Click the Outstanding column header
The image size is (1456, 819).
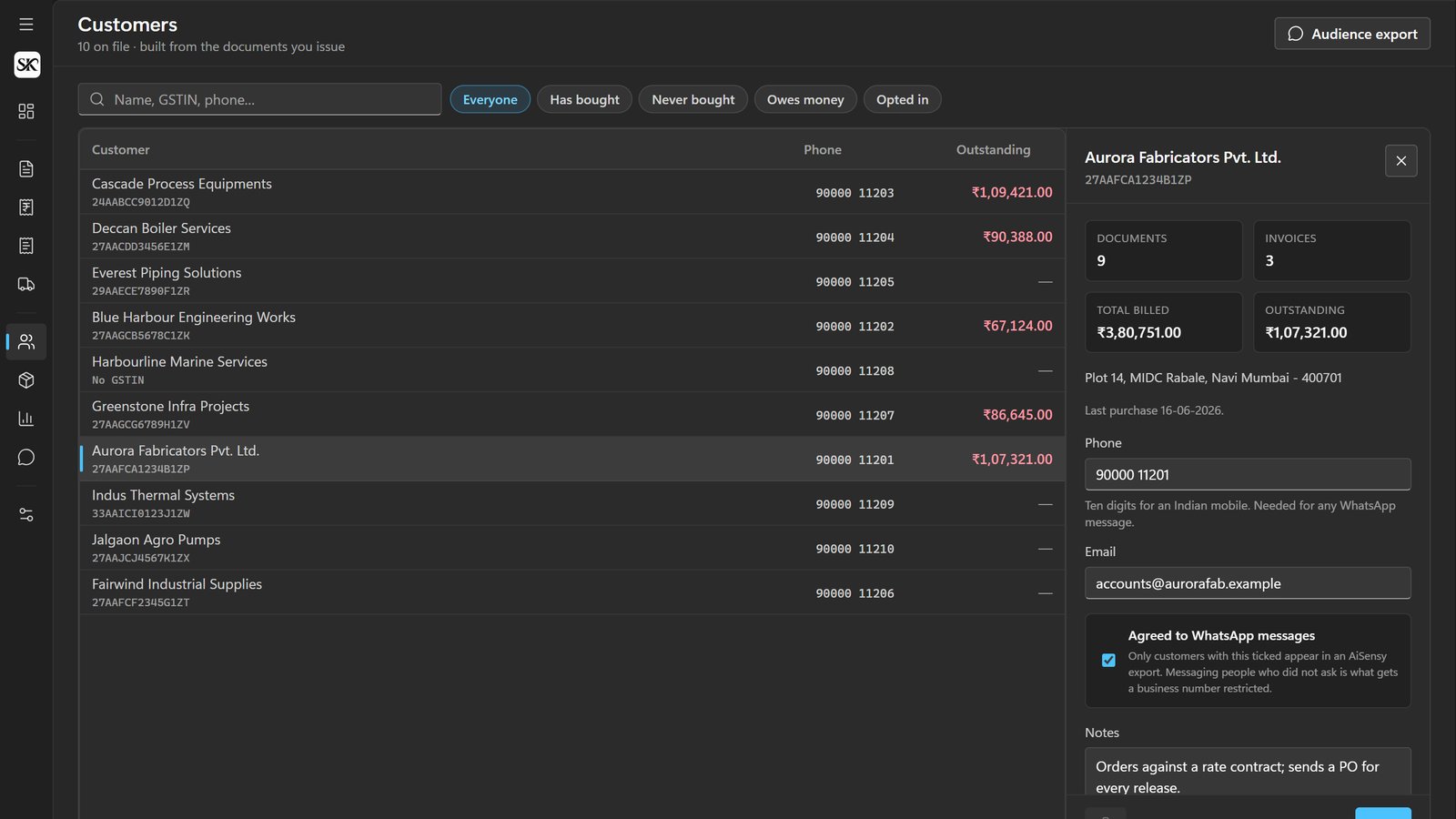pos(994,149)
